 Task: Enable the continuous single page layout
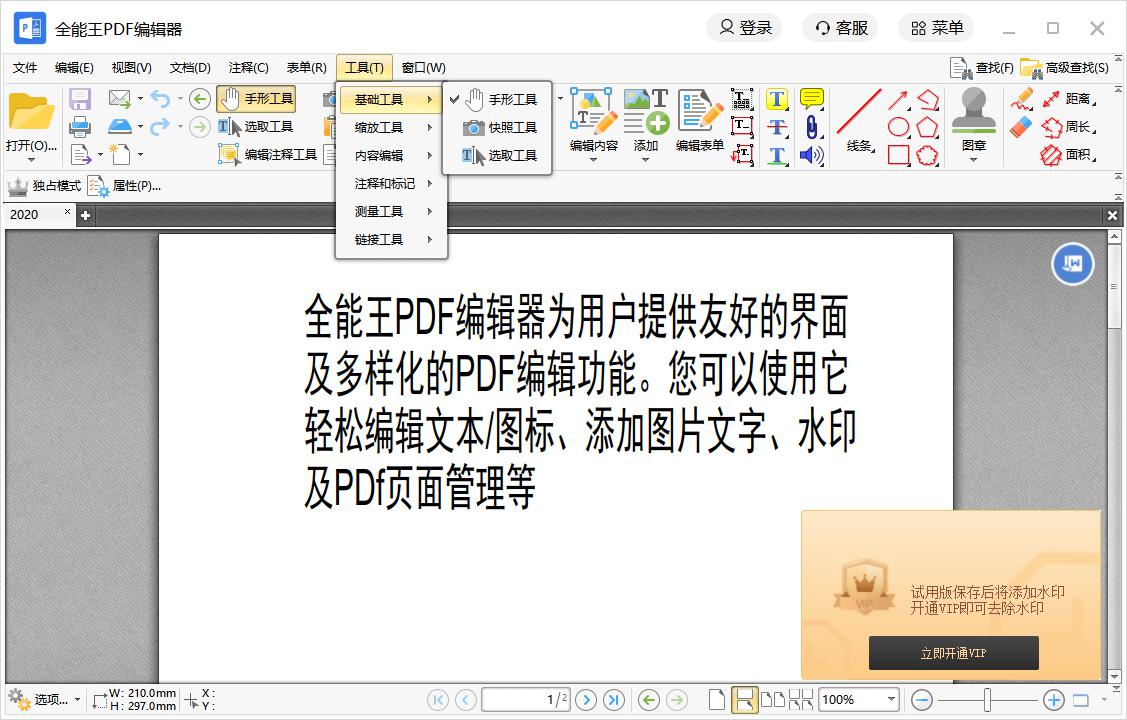click(743, 700)
